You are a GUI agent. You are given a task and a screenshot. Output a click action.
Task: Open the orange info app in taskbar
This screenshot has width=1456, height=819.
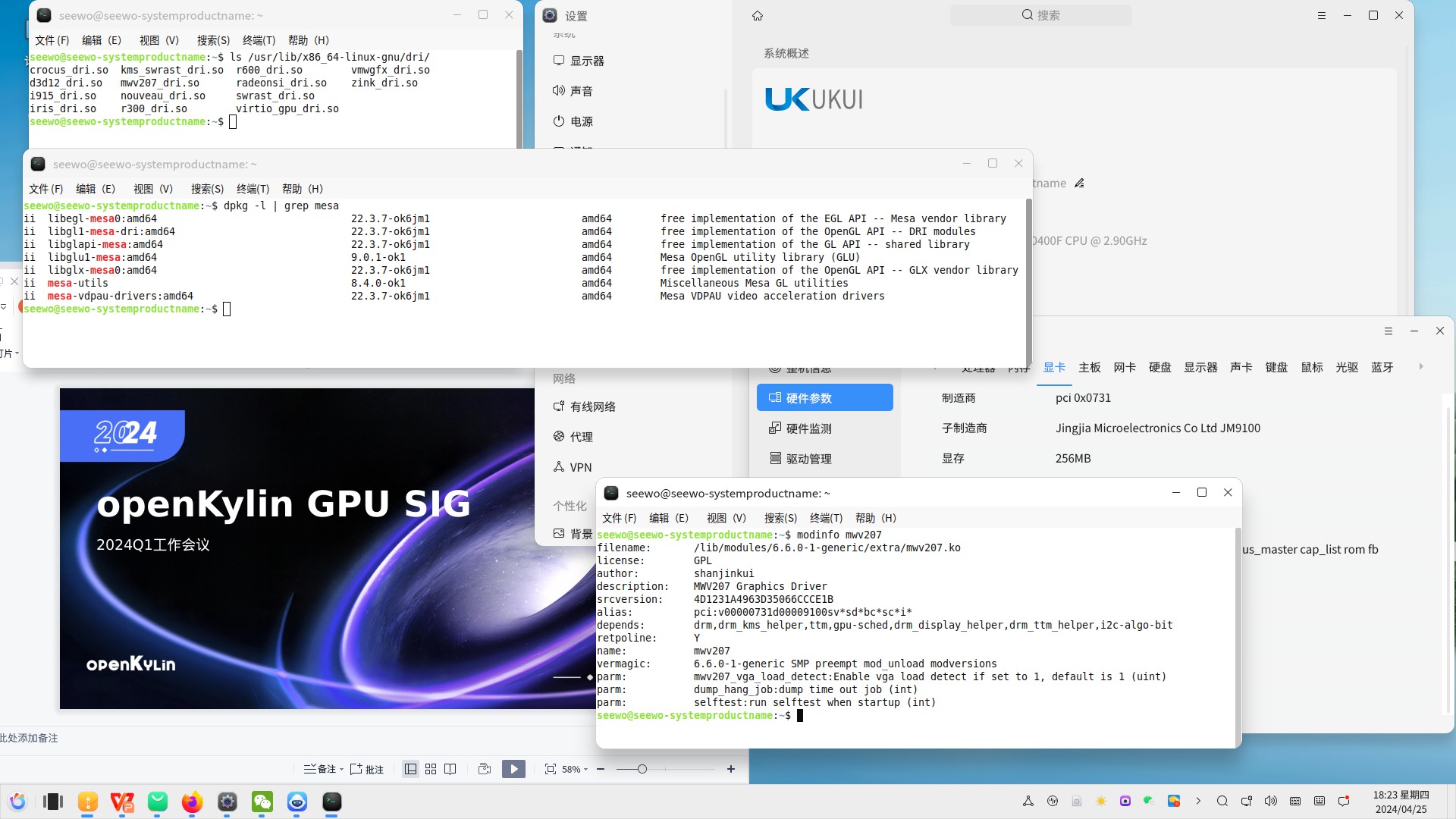[88, 802]
